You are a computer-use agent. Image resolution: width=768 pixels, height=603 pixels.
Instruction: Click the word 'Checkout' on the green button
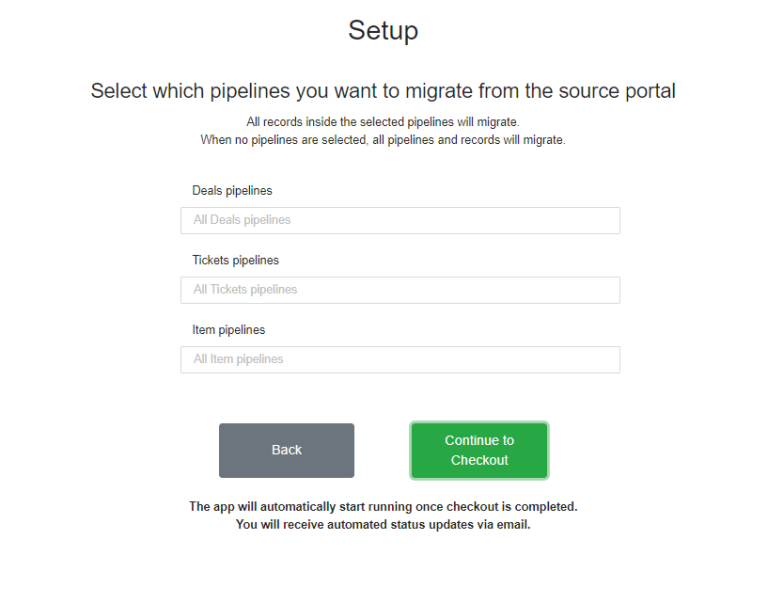479,460
